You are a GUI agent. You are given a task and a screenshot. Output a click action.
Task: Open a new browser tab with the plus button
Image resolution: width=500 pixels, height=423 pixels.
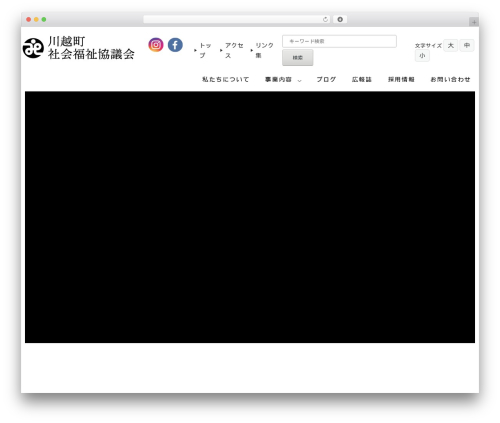[x=474, y=22]
